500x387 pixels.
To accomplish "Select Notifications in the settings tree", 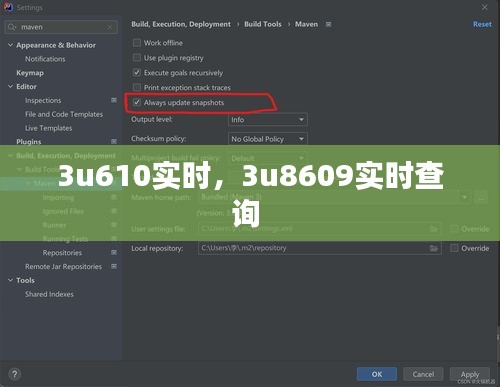I will click(x=45, y=59).
